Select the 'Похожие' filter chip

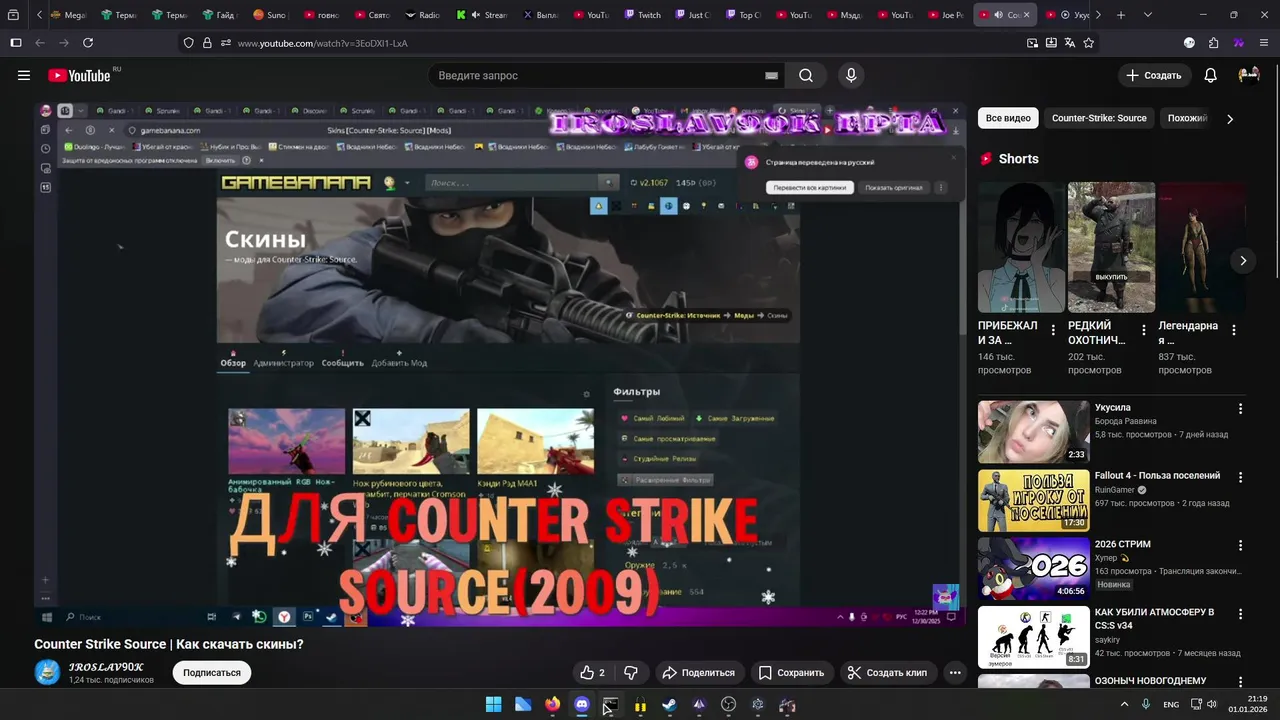(1187, 118)
